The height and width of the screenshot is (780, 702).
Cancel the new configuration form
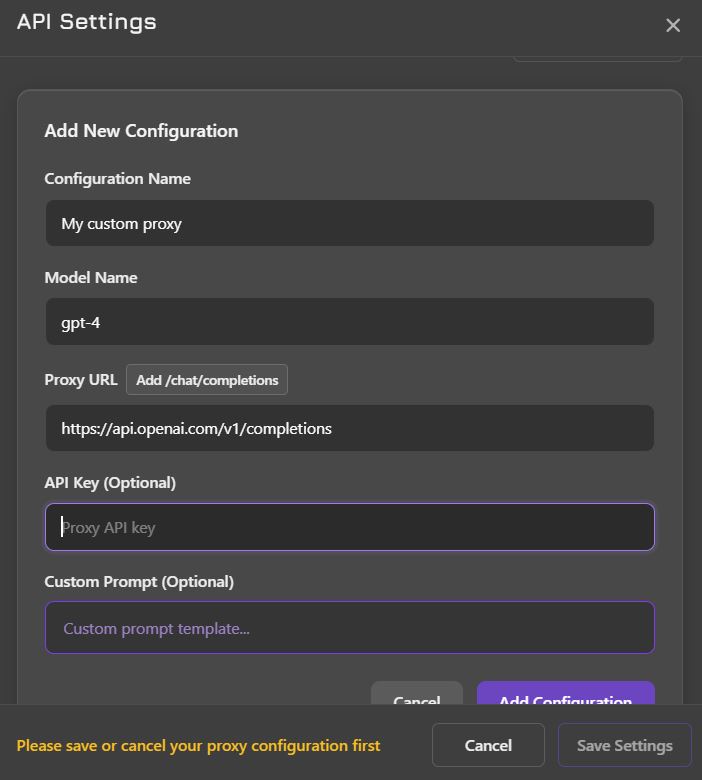417,693
